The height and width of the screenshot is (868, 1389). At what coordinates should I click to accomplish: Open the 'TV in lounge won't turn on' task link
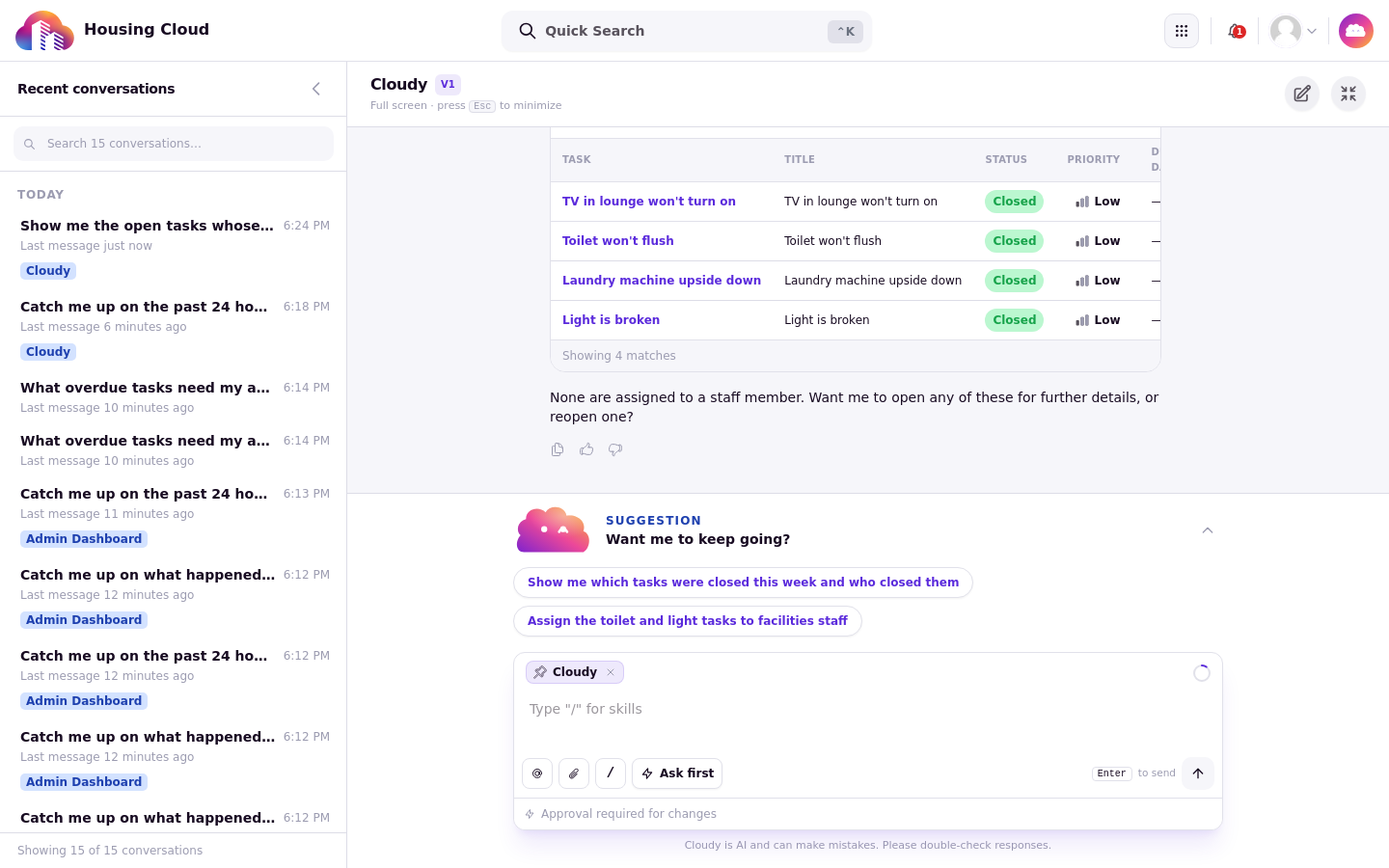coord(649,202)
